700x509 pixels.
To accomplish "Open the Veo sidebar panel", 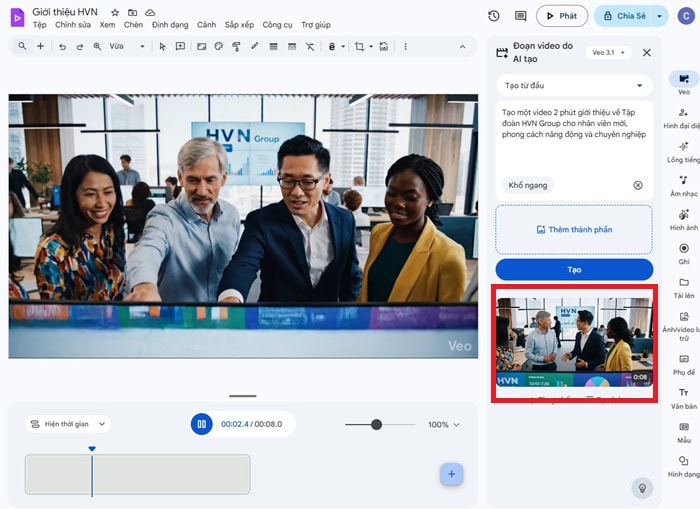I will (683, 80).
